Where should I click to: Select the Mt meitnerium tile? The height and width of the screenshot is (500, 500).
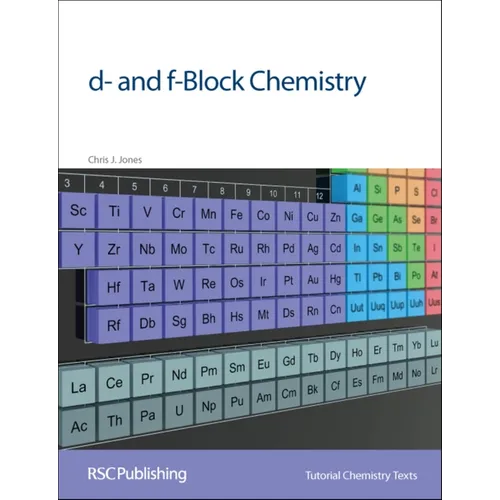tap(263, 315)
